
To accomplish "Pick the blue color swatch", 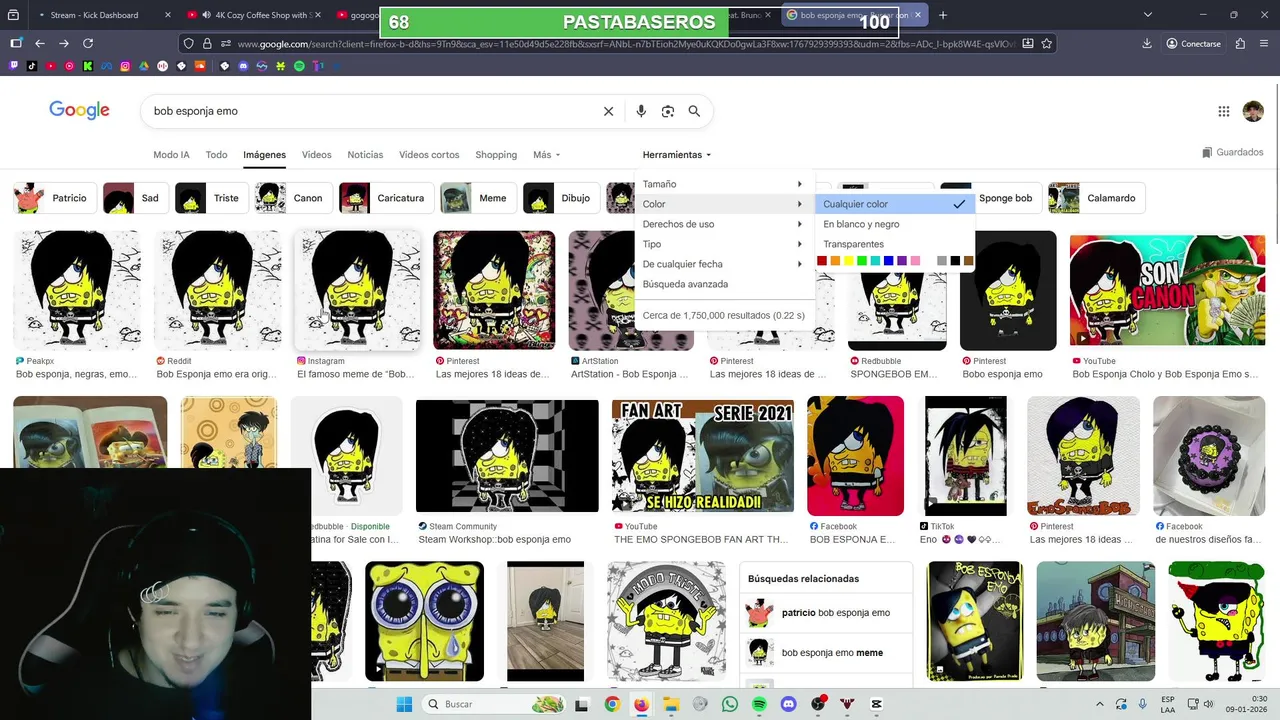I will pos(888,261).
